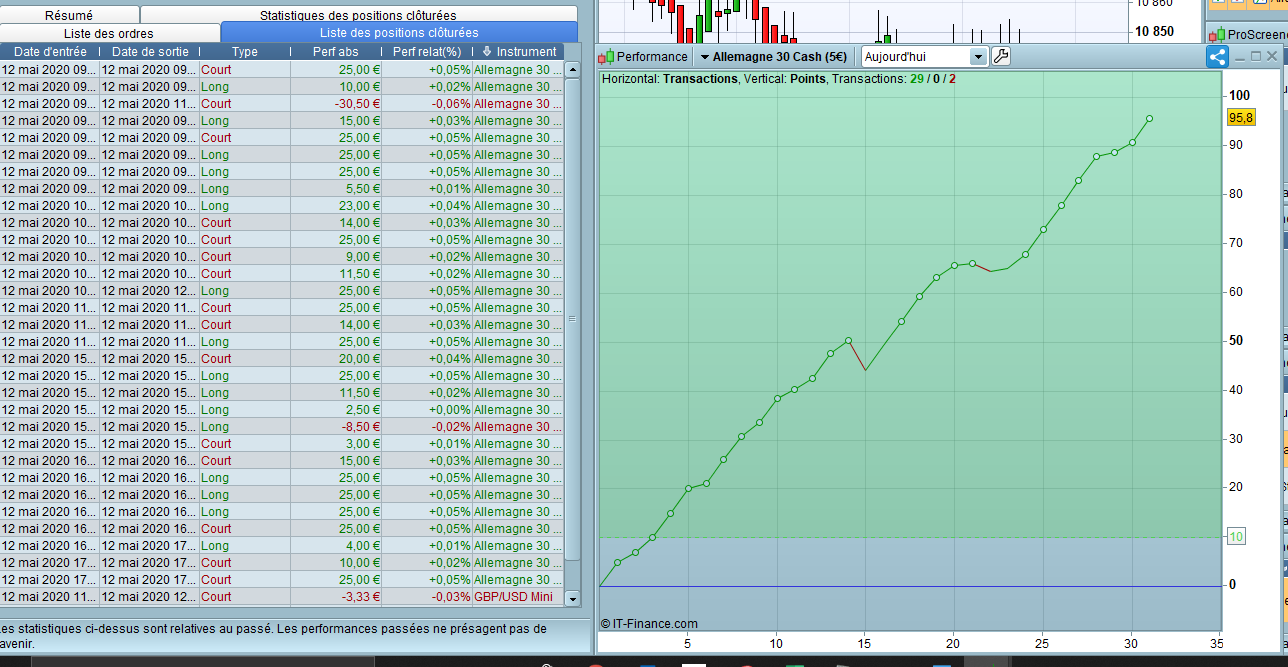Open the ProScreener panel tab
Screen dimensions: 1288x667
pyautogui.click(x=1247, y=34)
